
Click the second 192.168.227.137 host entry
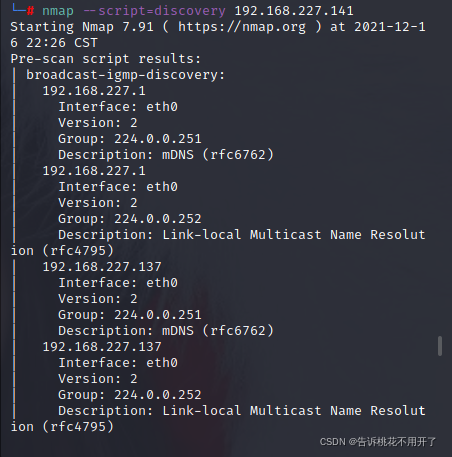click(x=102, y=347)
